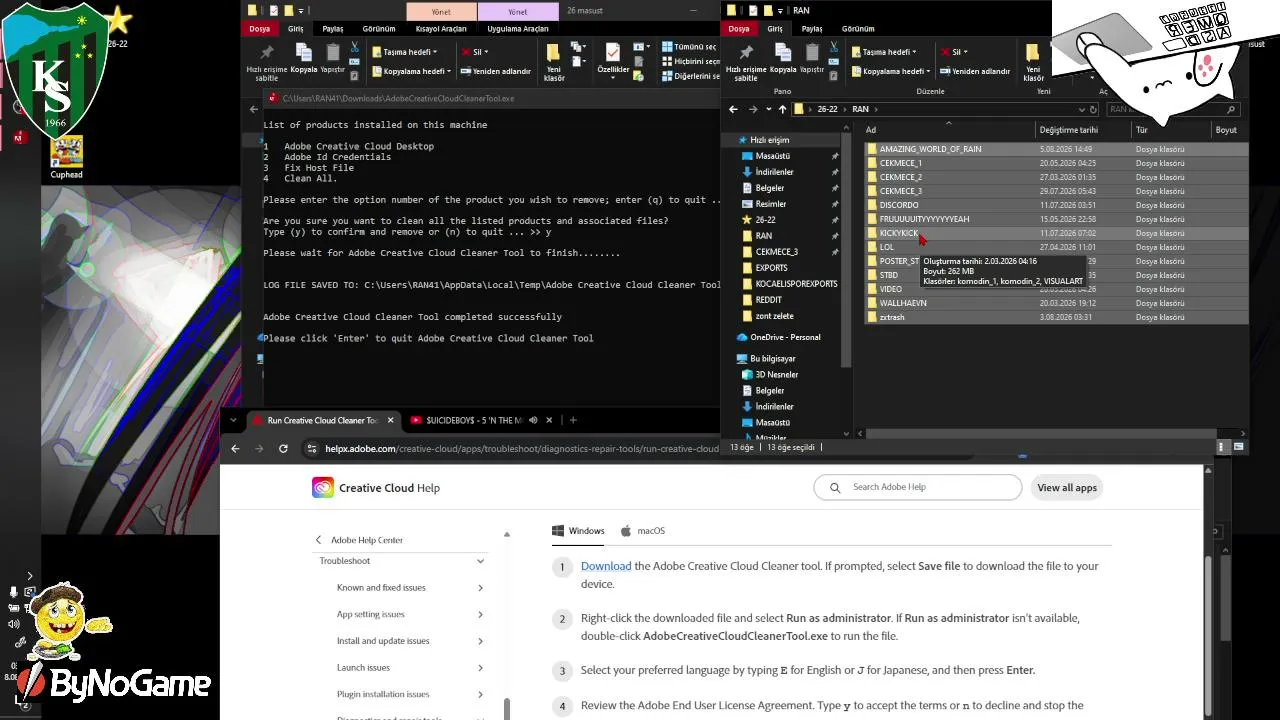Go up one folder level in RAN window

(x=782, y=109)
